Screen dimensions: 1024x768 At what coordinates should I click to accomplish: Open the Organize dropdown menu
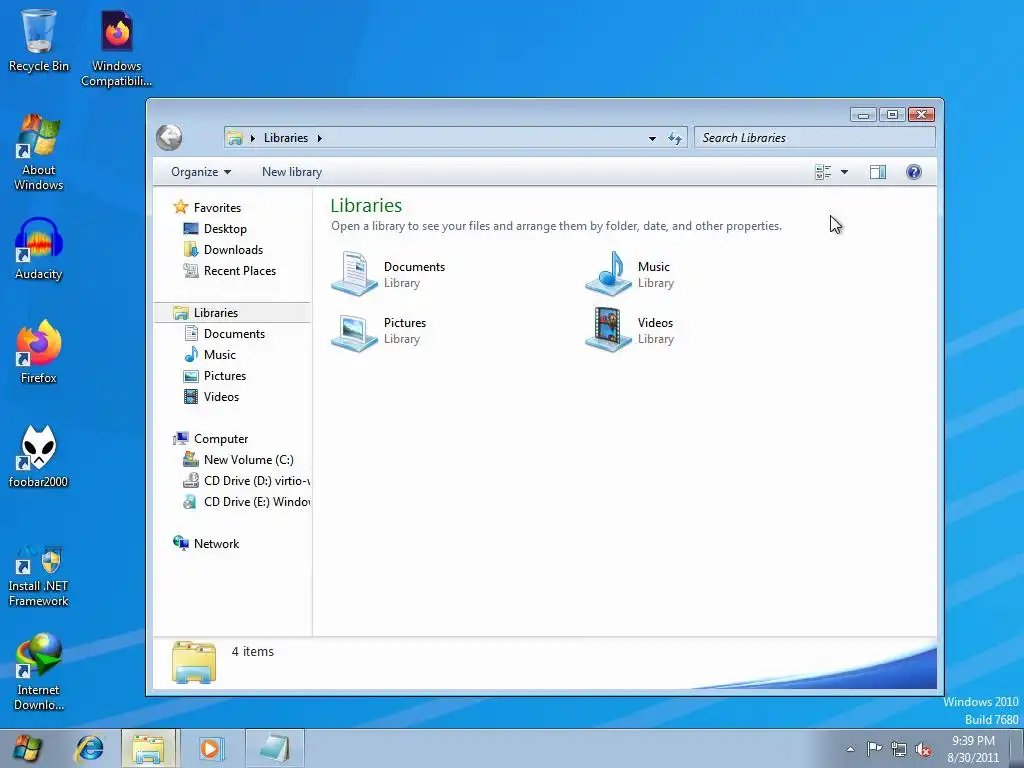(x=200, y=172)
